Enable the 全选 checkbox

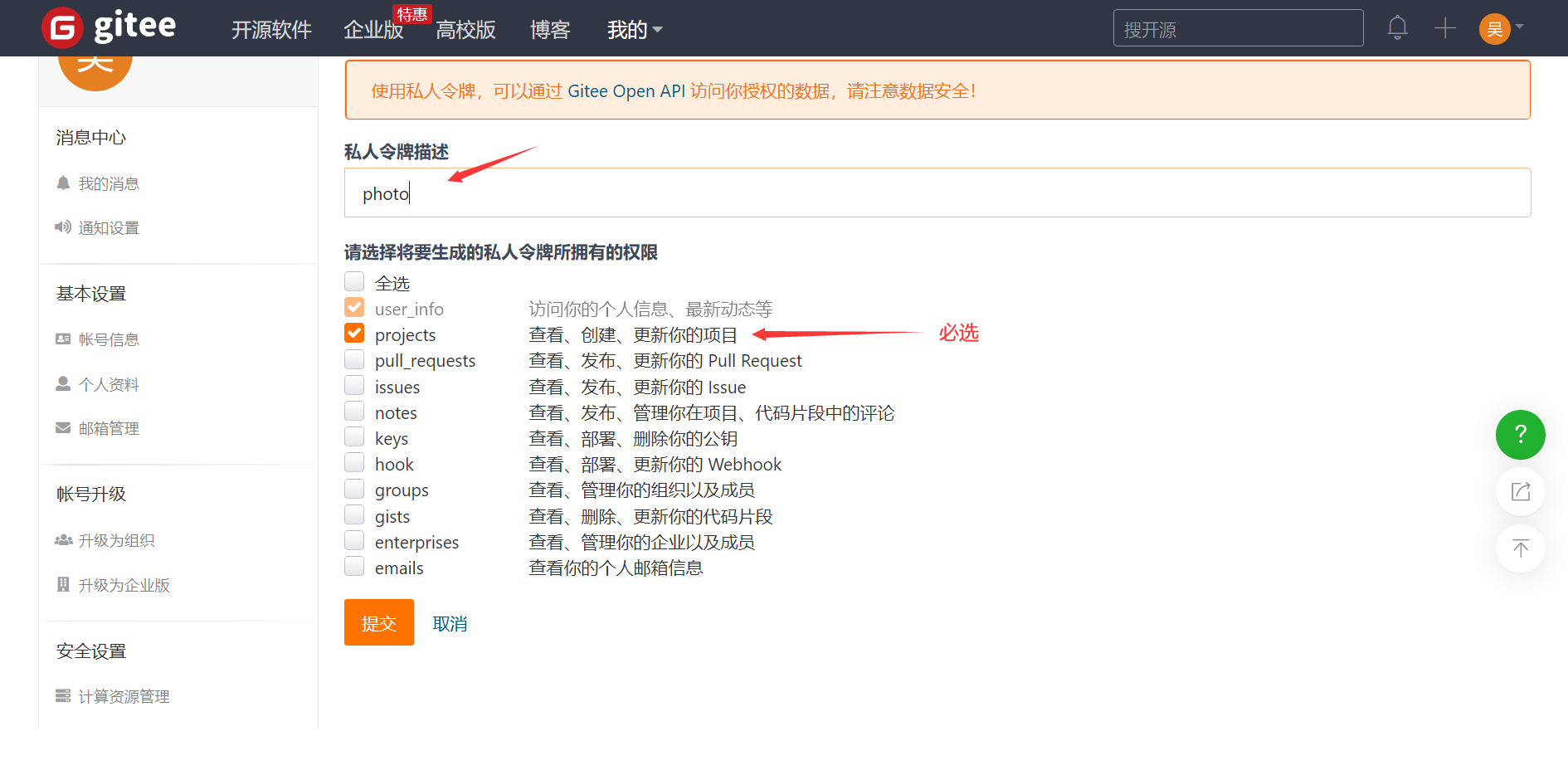(x=354, y=281)
